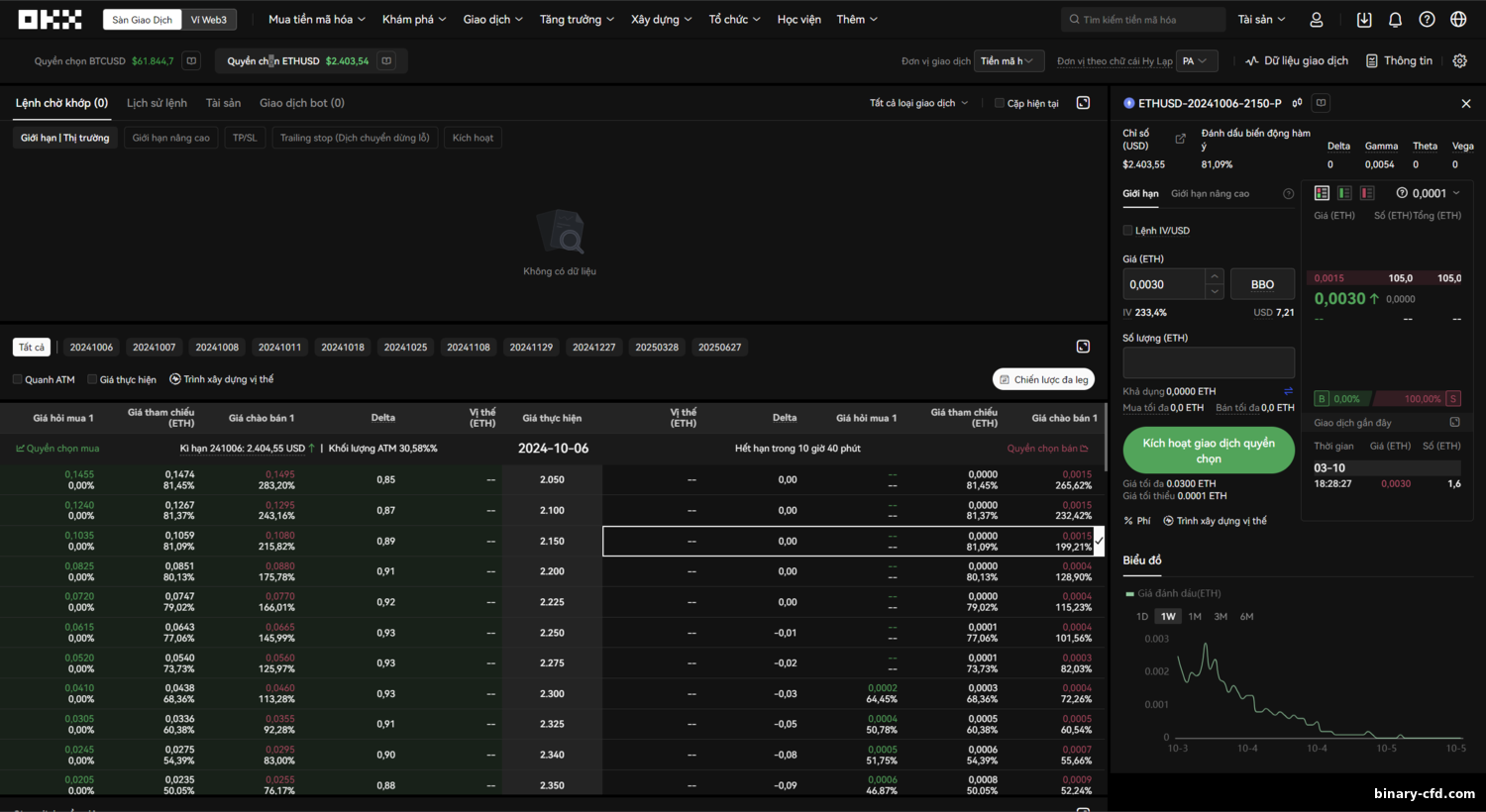Select the sell-only order book view icon
This screenshot has width=1486, height=812.
click(1367, 193)
